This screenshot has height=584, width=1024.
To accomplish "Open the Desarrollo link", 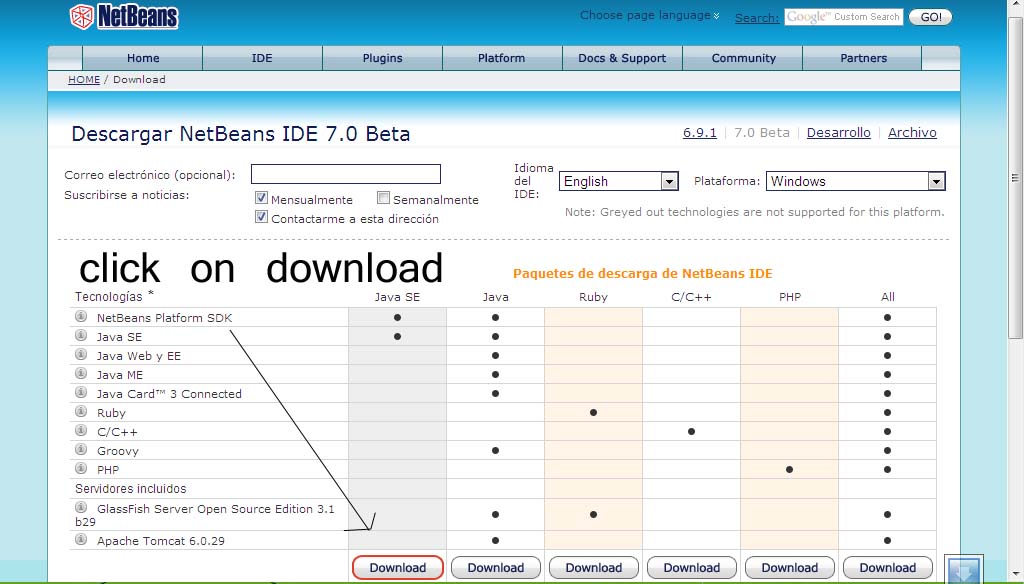I will [x=839, y=133].
